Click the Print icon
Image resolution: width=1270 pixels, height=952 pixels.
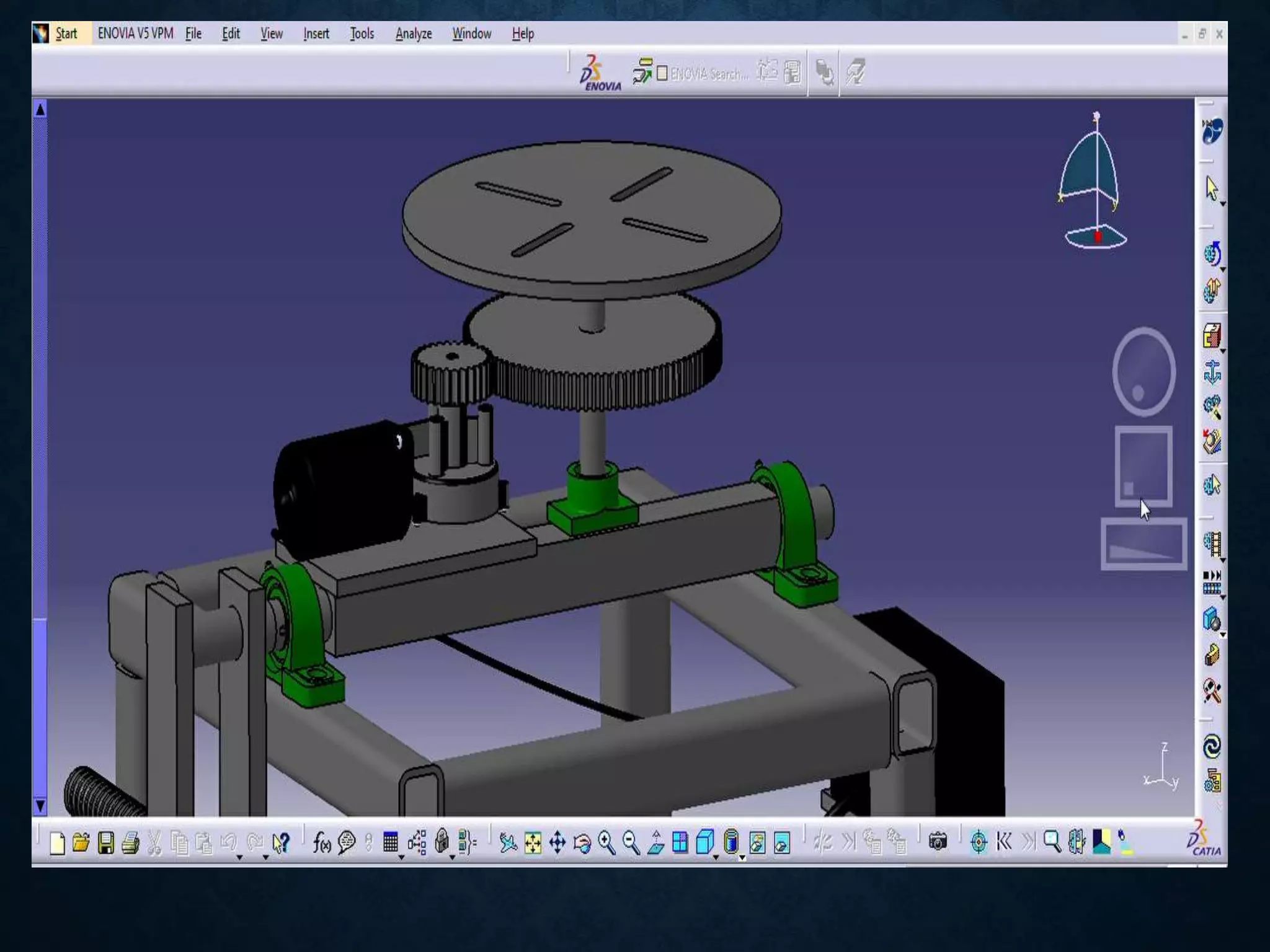130,843
